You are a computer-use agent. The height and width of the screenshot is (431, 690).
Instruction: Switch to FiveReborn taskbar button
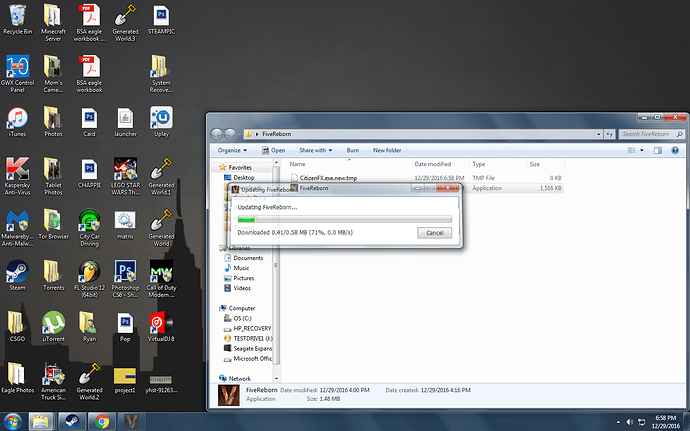click(x=131, y=422)
